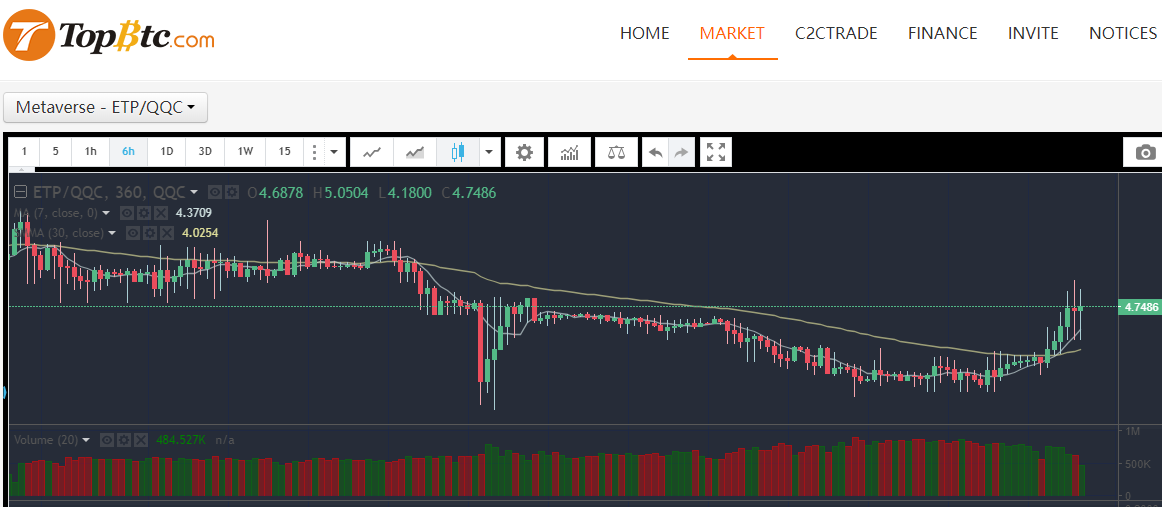
Task: Set chart interval to 1D
Action: (x=167, y=152)
